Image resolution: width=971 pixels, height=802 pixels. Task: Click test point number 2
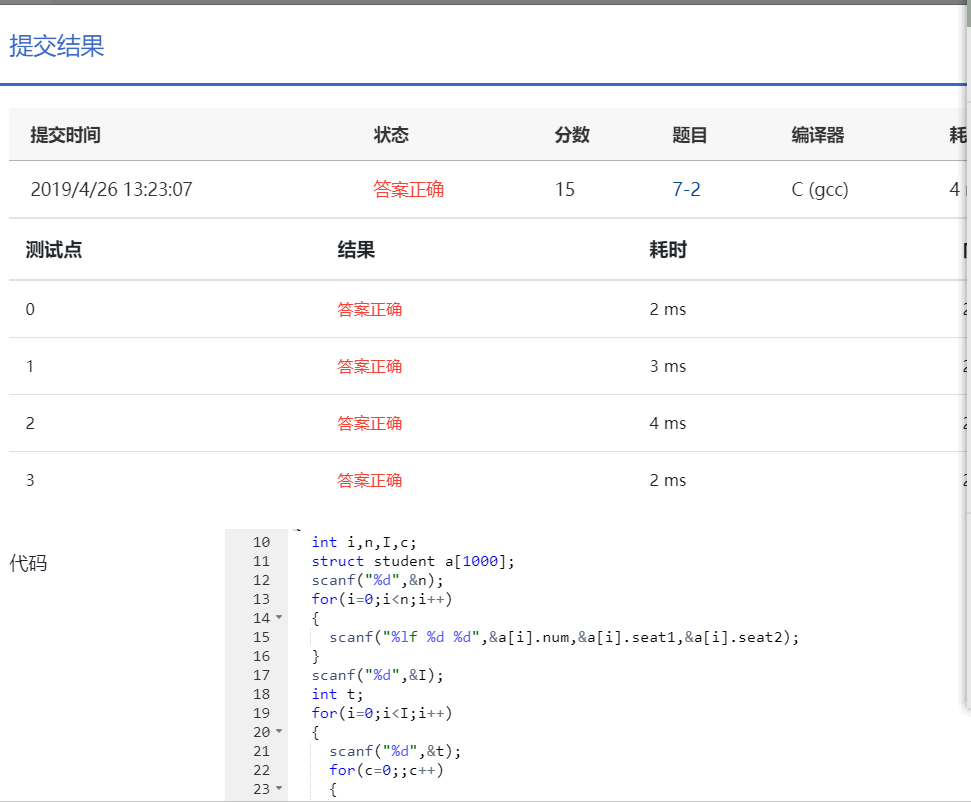30,423
